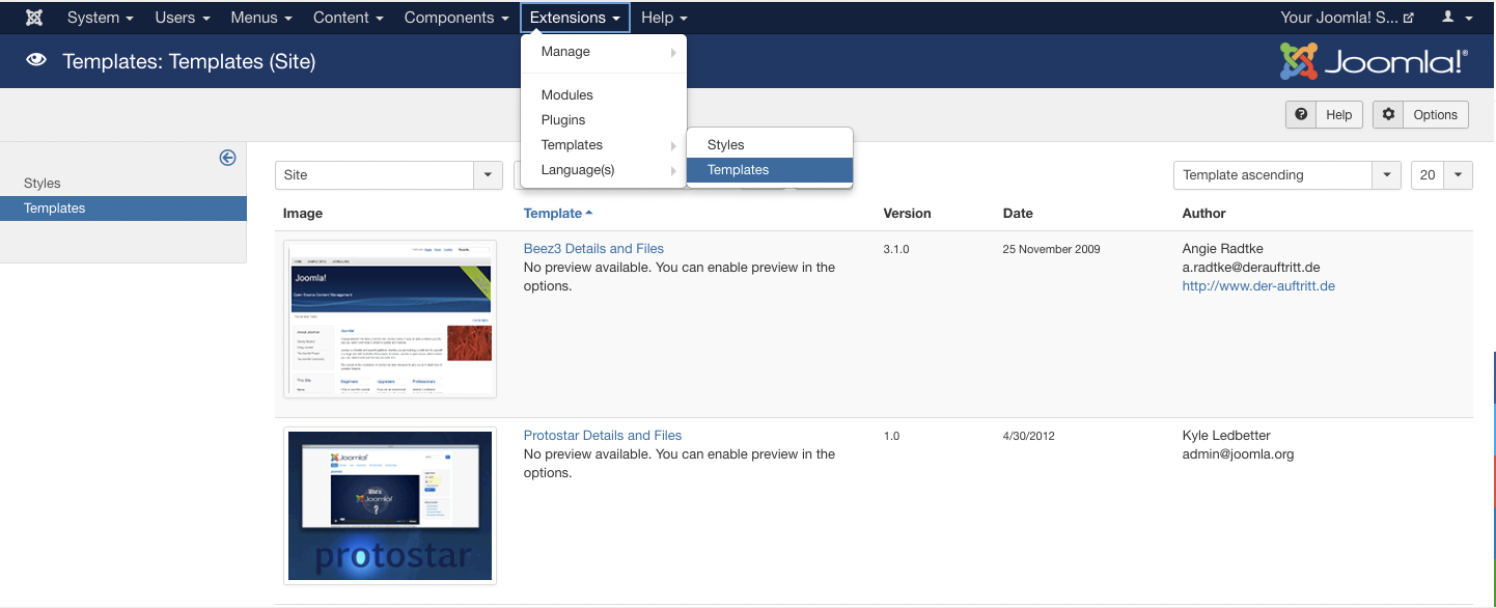This screenshot has height=608, width=1496.
Task: Sort by the Template column header
Action: pos(558,213)
